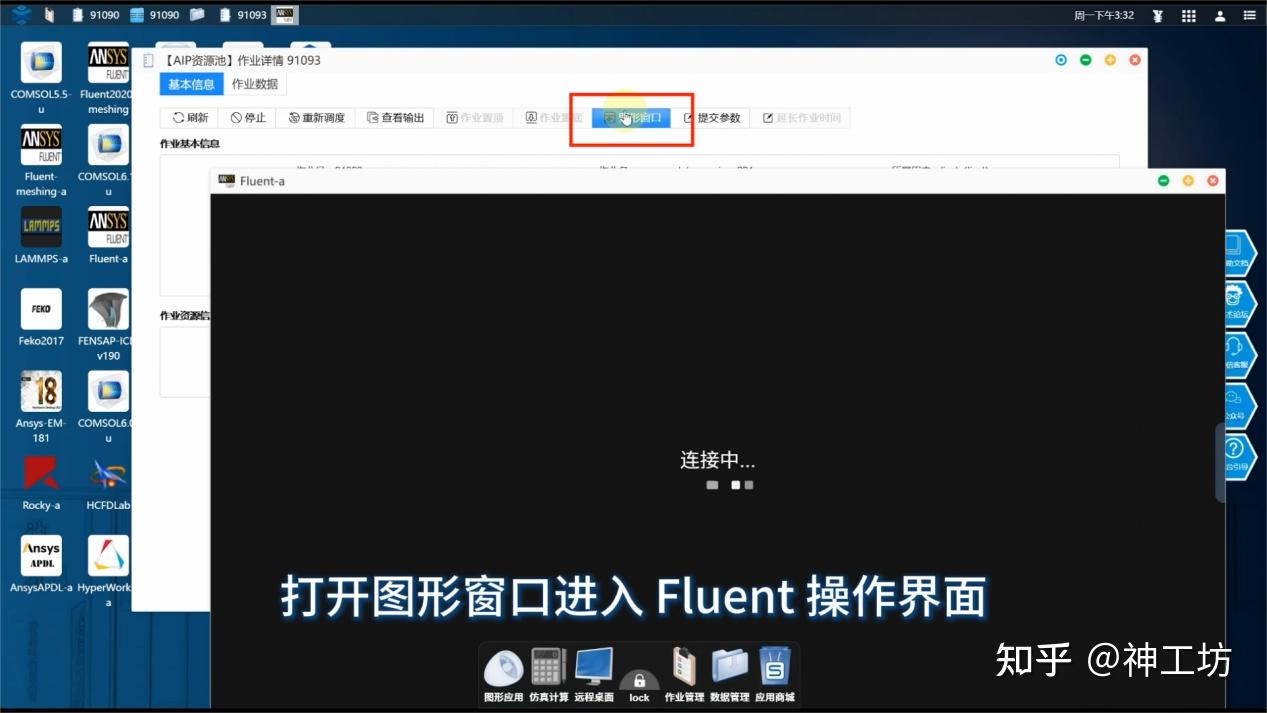Screen dimensions: 1267x713
Task: Minimize the Fluent-a window with green button
Action: click(x=1163, y=181)
